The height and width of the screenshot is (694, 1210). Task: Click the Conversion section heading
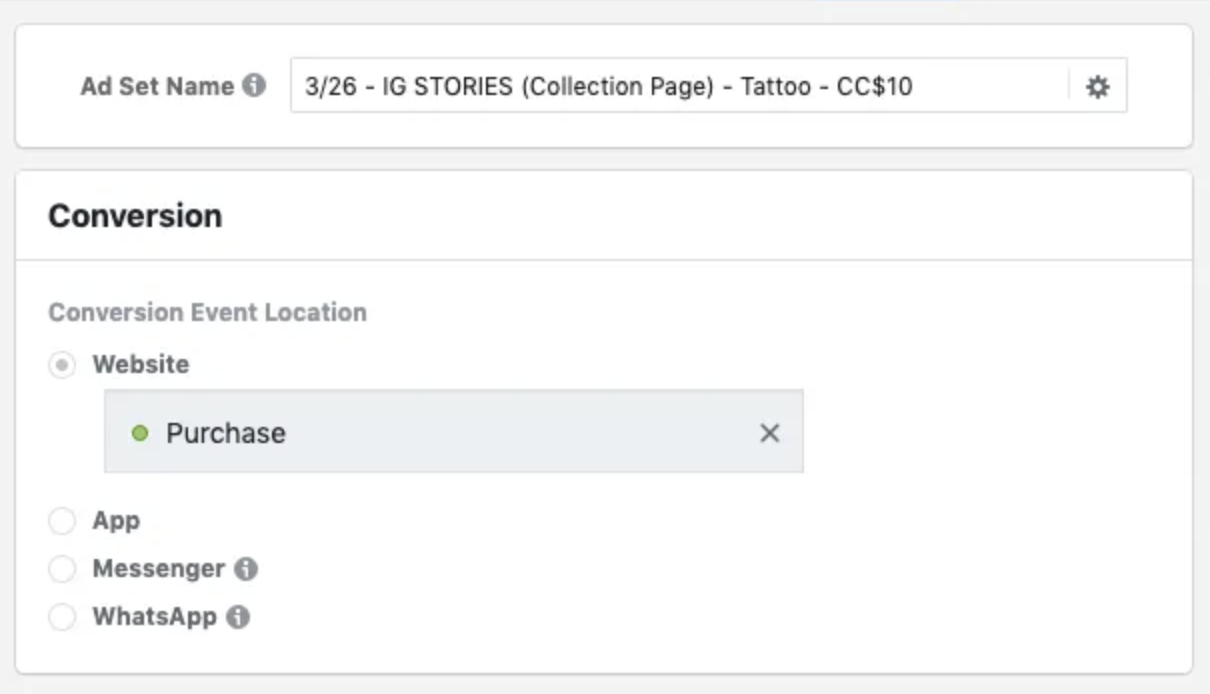click(x=135, y=216)
